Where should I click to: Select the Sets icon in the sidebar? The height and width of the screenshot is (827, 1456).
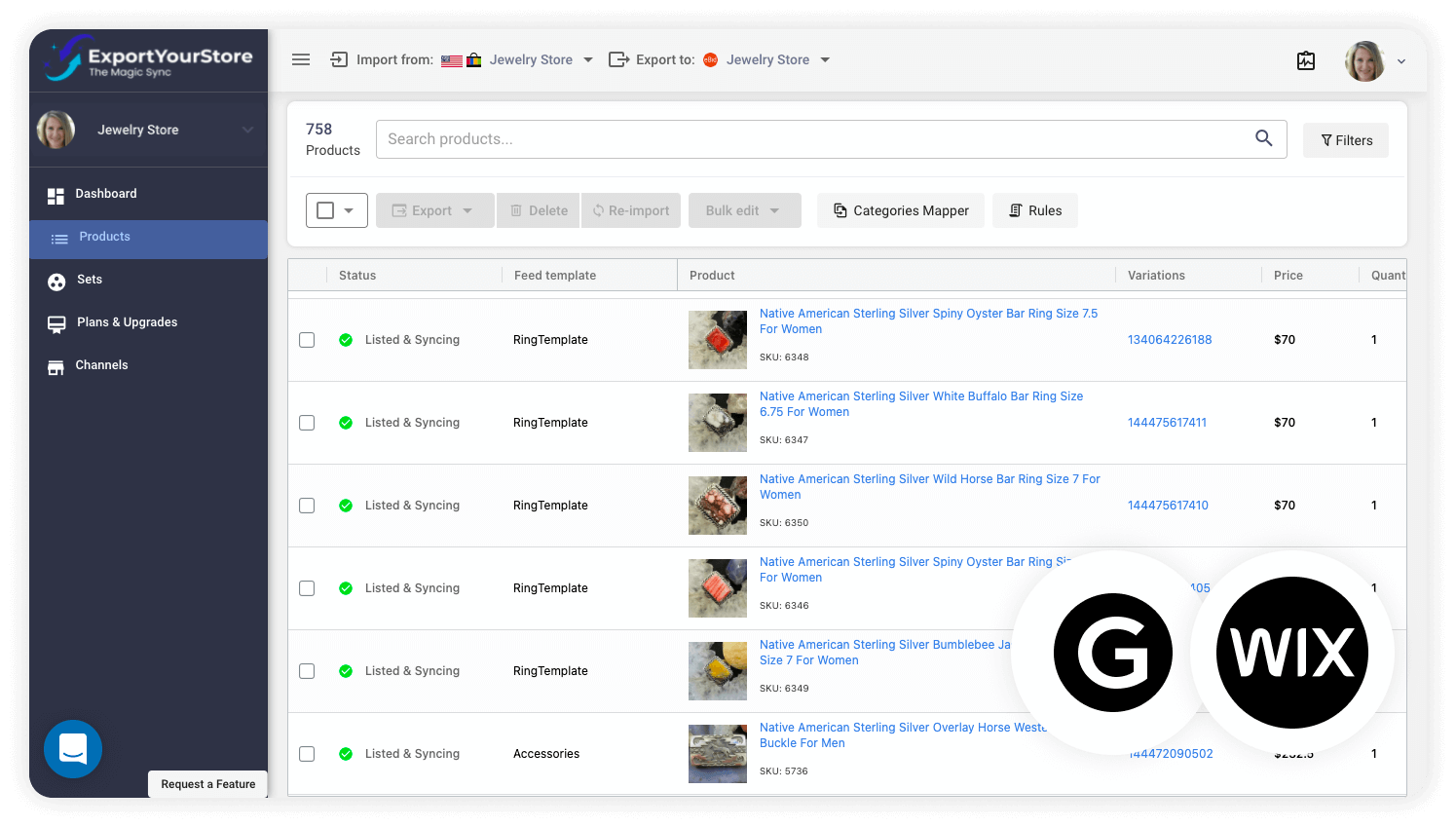(x=56, y=280)
